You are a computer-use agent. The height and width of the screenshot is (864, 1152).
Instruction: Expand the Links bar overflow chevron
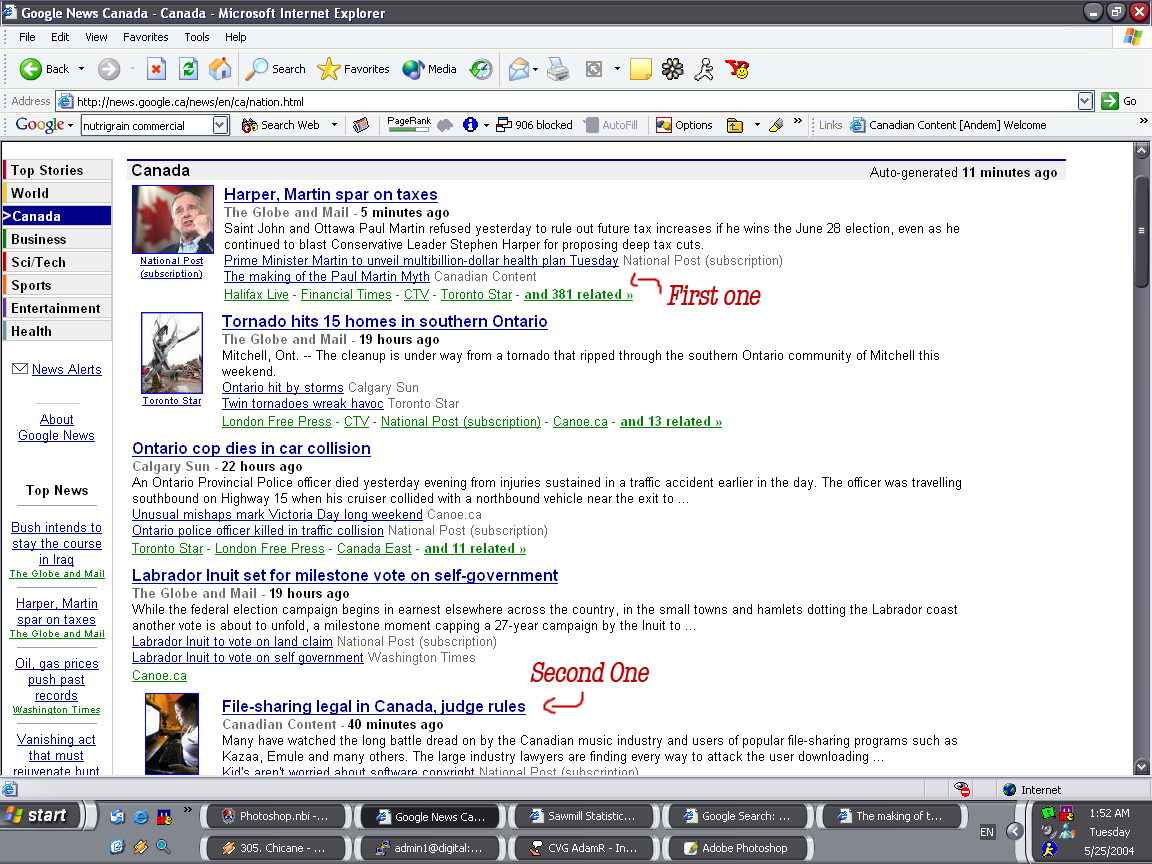(1143, 121)
